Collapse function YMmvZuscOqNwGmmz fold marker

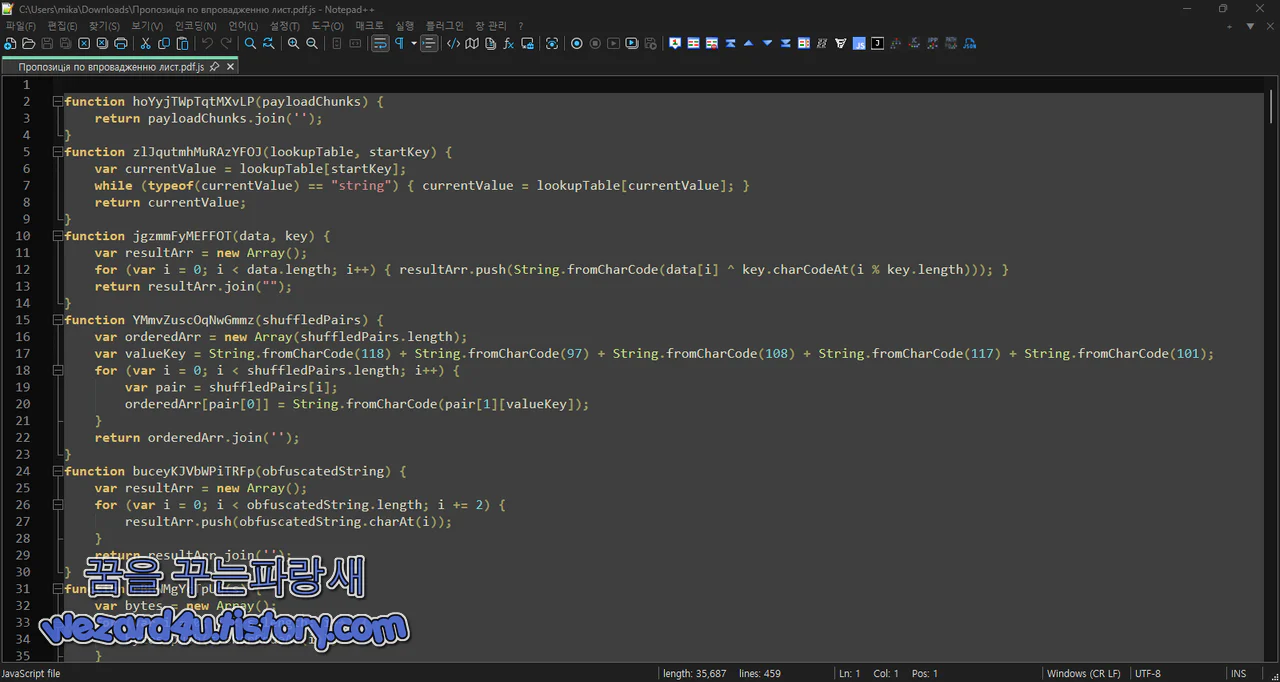pos(57,320)
